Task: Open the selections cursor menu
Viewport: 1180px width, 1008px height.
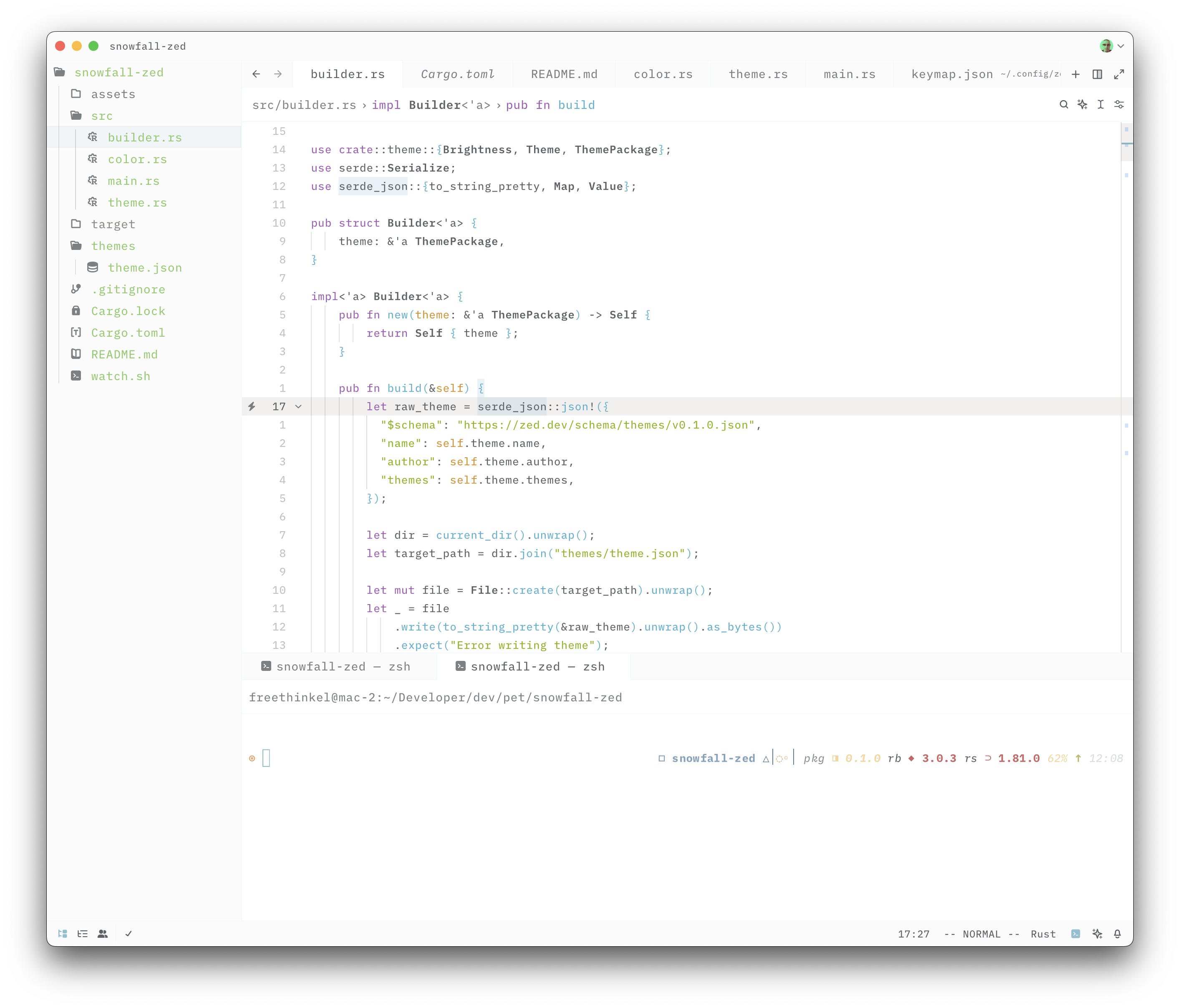Action: 1101,105
